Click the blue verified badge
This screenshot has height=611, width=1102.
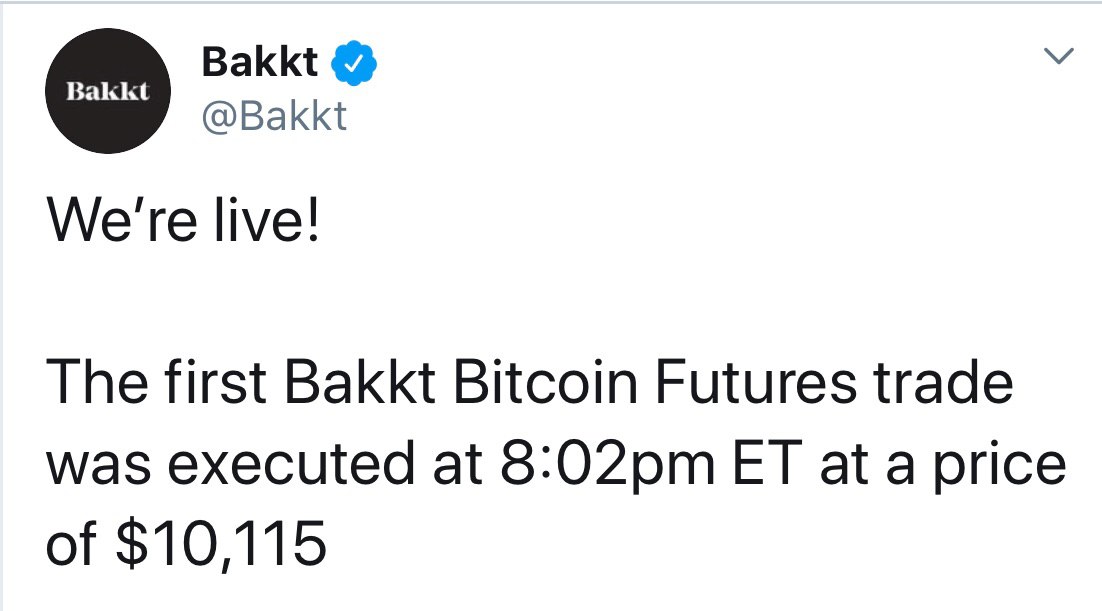353,64
